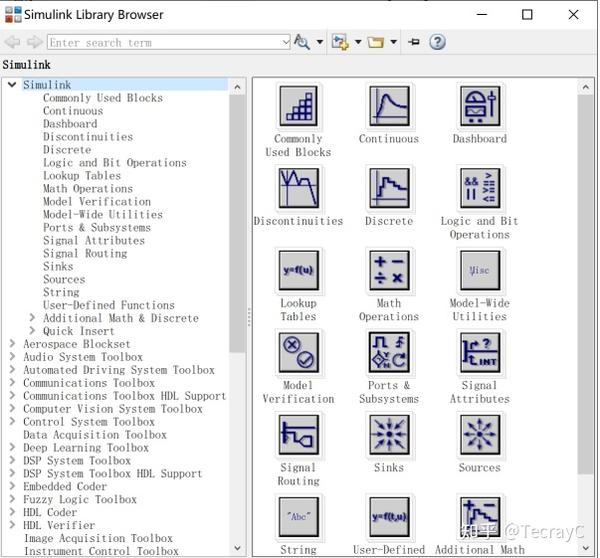Open the Signal Routing library icon
Image resolution: width=600 pixels, height=558 pixels.
(x=298, y=435)
